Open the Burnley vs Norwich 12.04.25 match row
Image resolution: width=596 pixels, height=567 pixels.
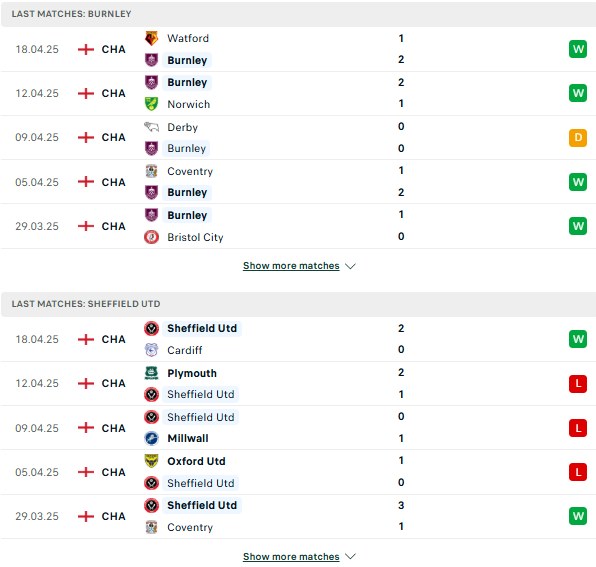pyautogui.click(x=298, y=93)
